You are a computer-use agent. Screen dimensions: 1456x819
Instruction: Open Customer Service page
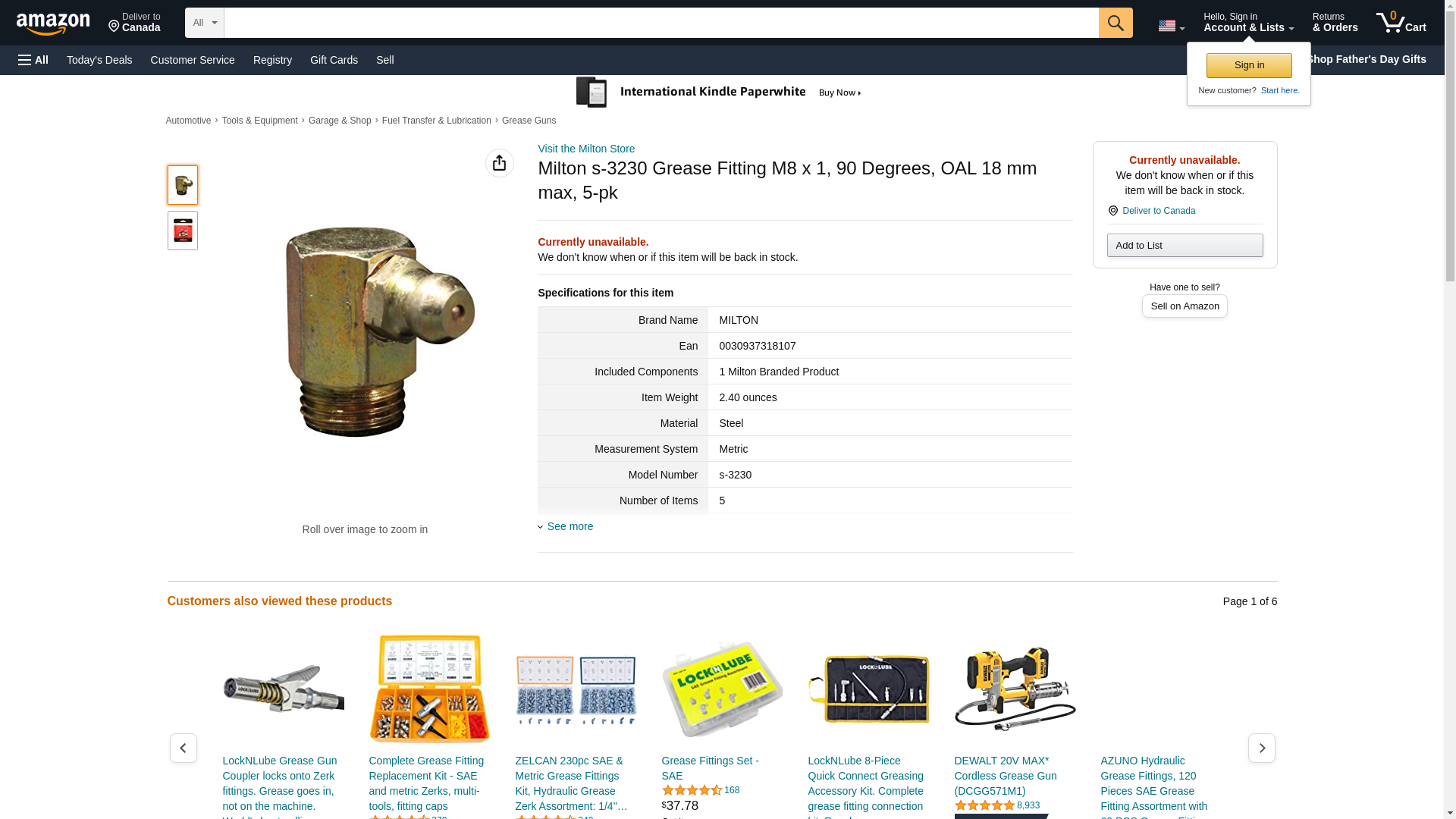(193, 60)
